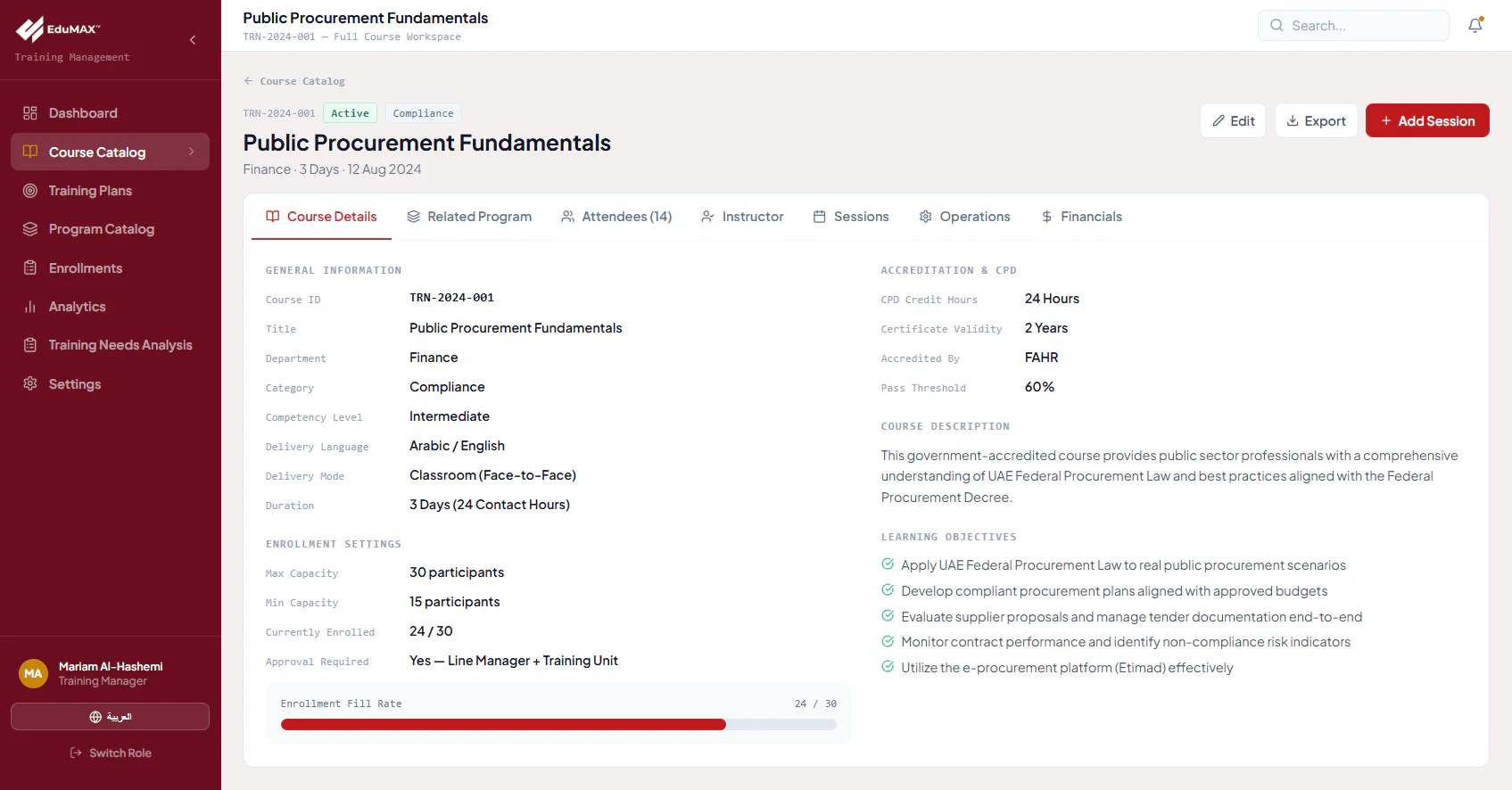Image resolution: width=1512 pixels, height=790 pixels.
Task: Click the EduMAX logo icon
Action: (29, 29)
